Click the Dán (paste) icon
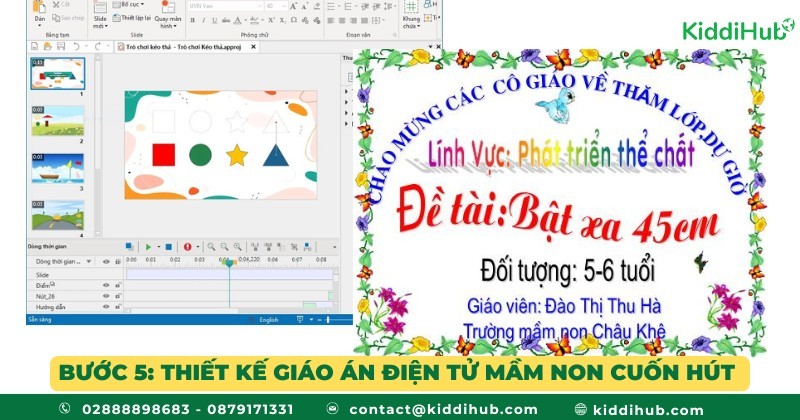The image size is (800, 420). pyautogui.click(x=39, y=7)
